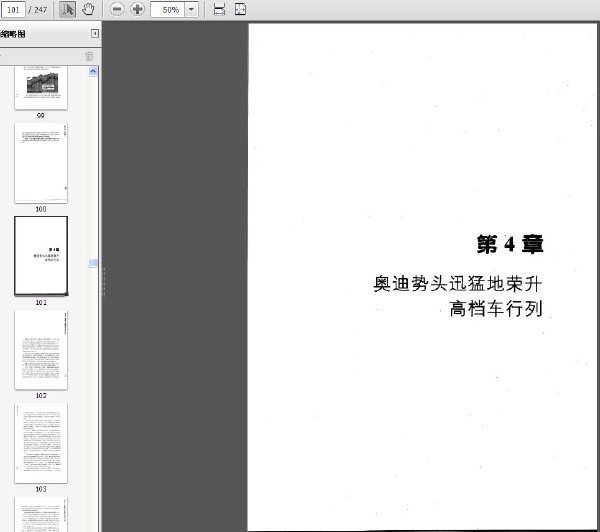Open the zoom percentage dropdown arrow
The width and height of the screenshot is (600, 532).
[x=191, y=9]
